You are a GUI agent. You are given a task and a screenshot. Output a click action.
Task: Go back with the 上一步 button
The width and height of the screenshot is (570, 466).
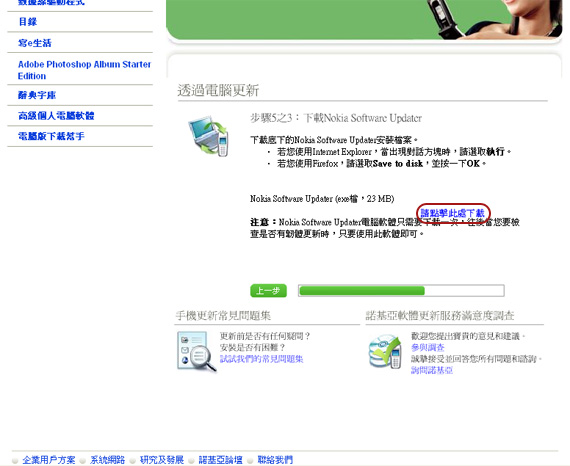[268, 291]
